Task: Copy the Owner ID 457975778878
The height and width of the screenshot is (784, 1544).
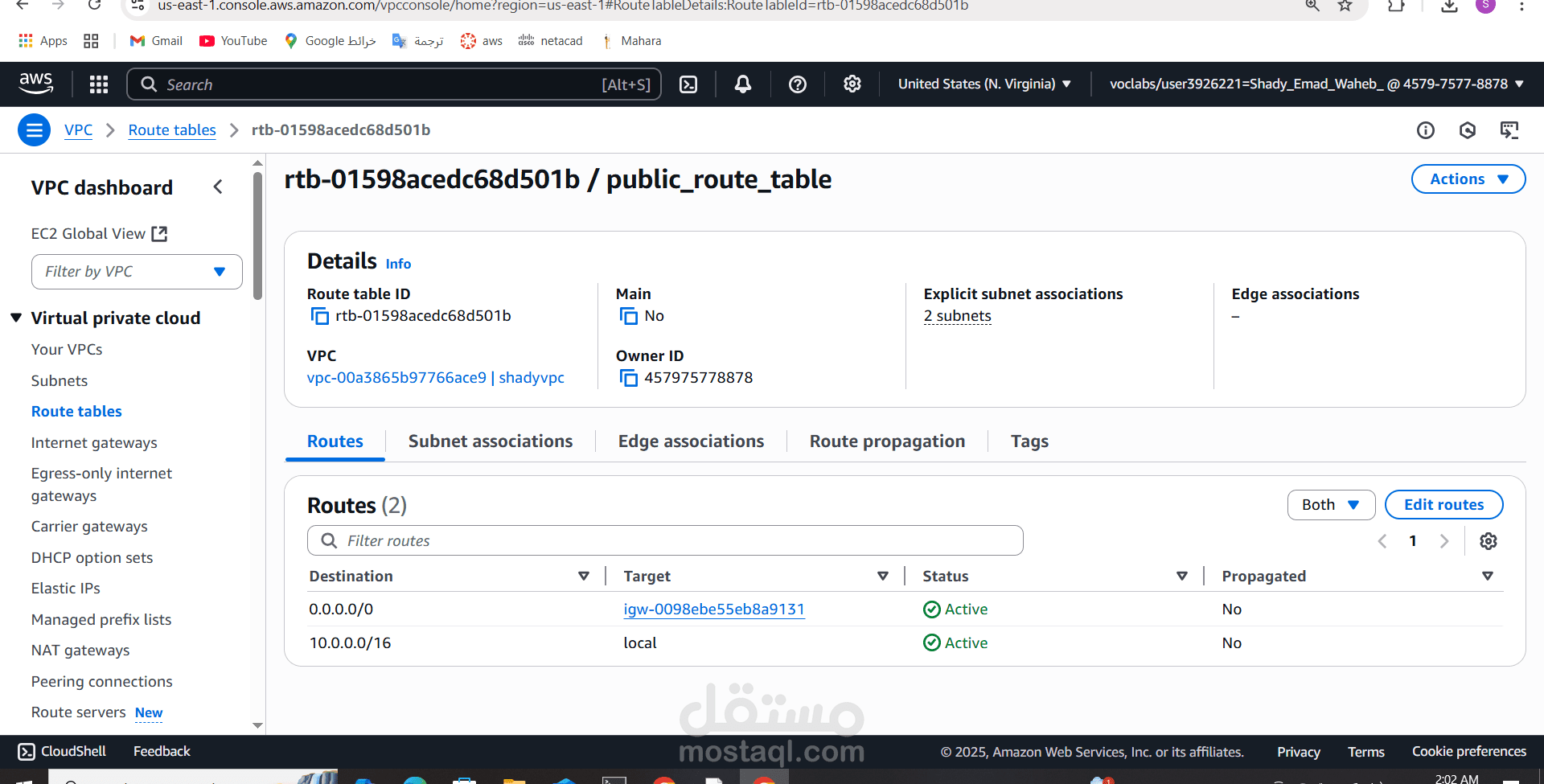Action: coord(628,378)
